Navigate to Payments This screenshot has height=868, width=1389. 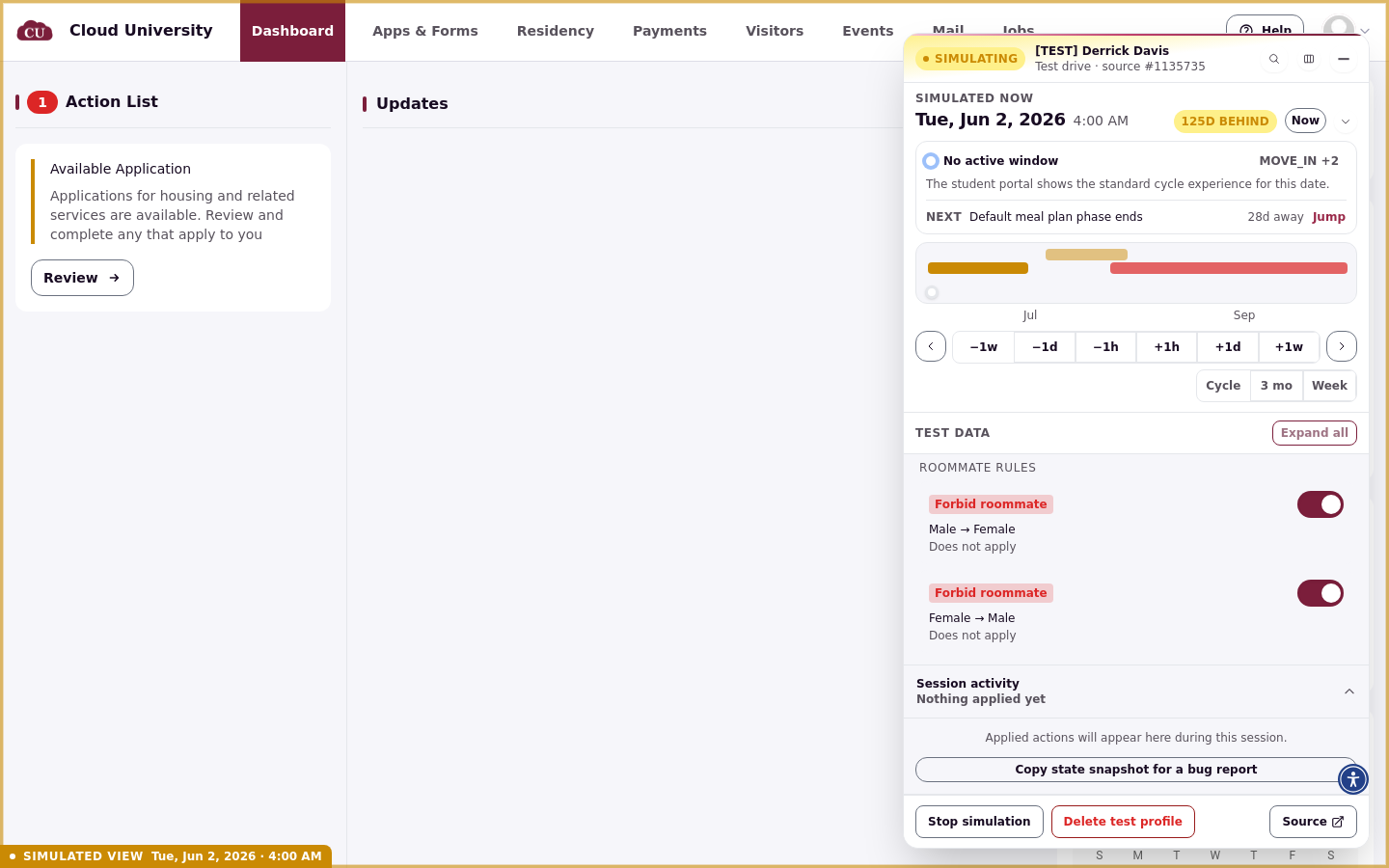pyautogui.click(x=669, y=31)
